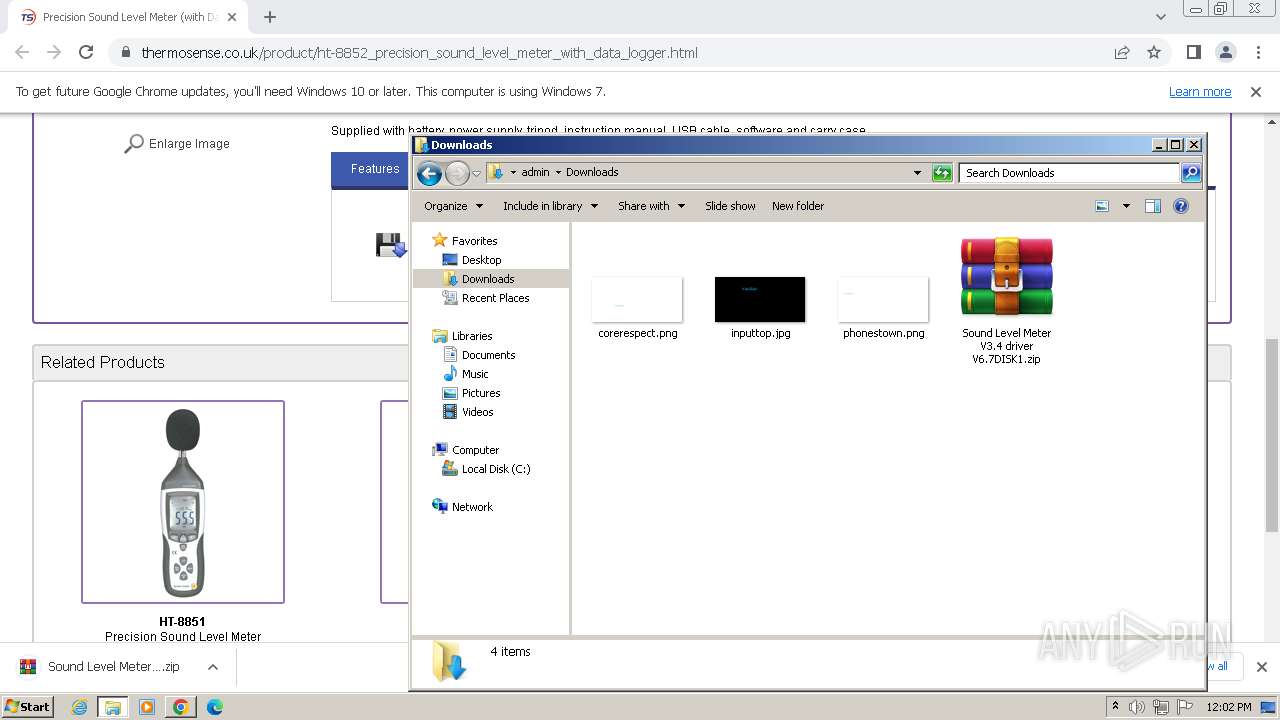
Task: Bookmark this page with star icon
Action: (1154, 52)
